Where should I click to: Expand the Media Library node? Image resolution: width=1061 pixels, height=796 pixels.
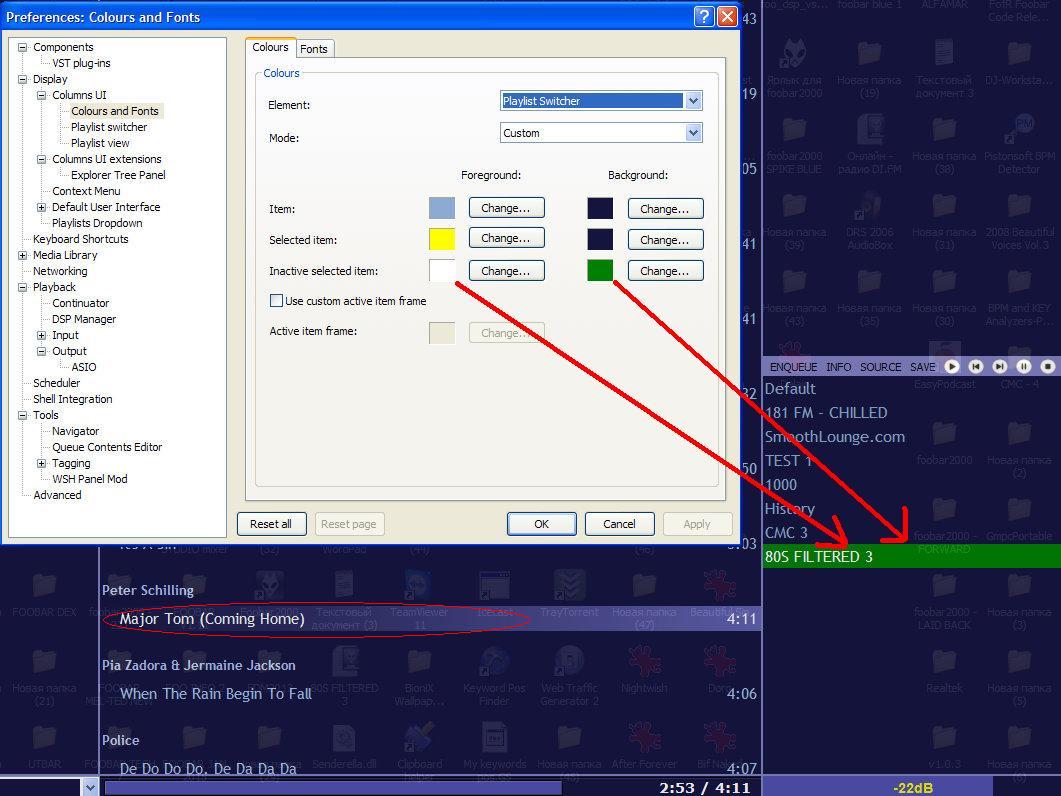pyautogui.click(x=23, y=255)
